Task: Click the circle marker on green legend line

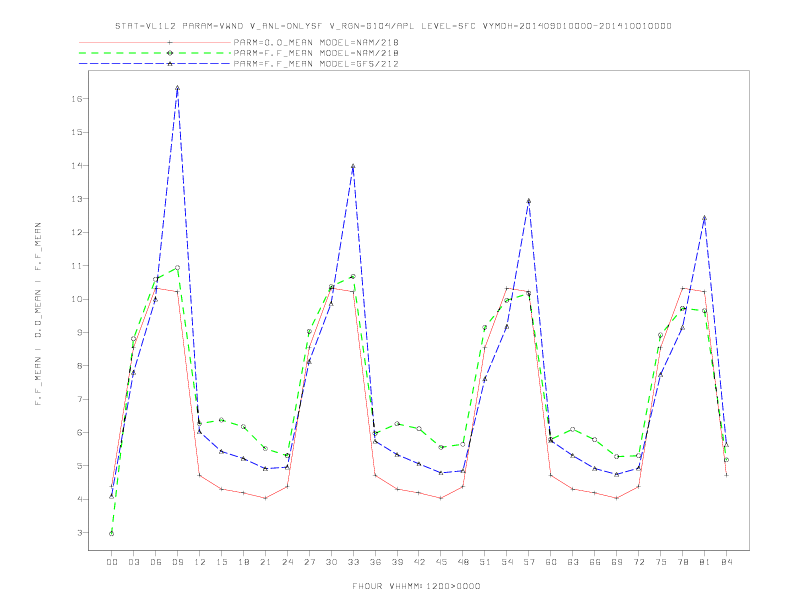Action: [170, 53]
